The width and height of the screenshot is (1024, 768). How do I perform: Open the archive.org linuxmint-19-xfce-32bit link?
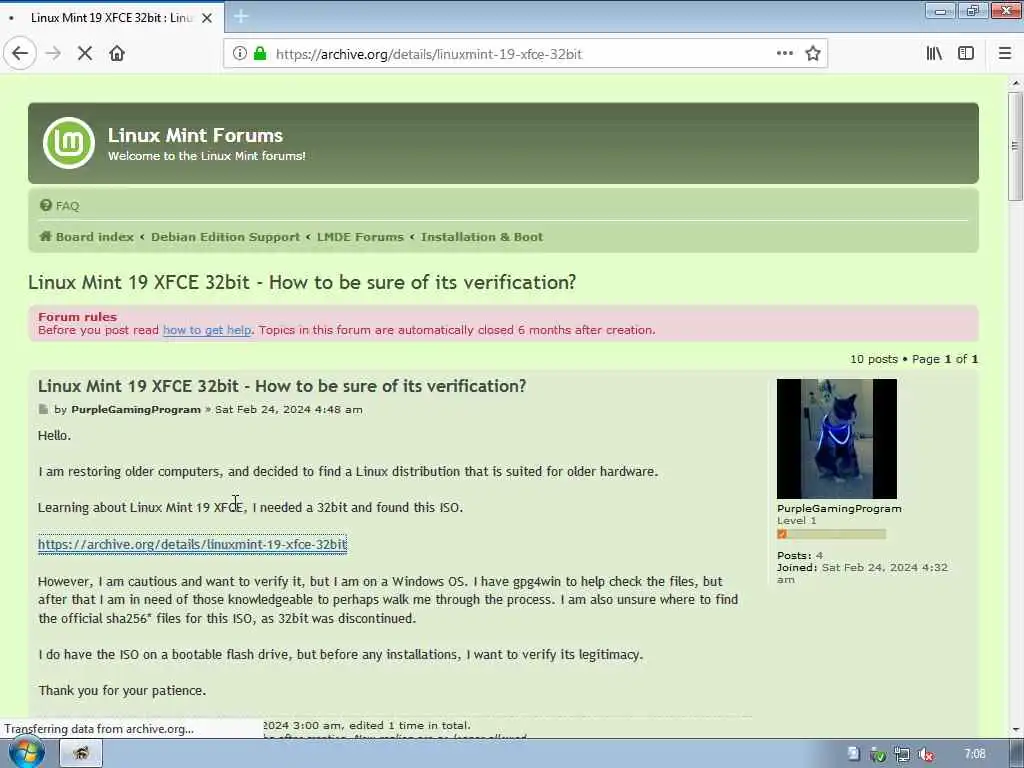(192, 544)
